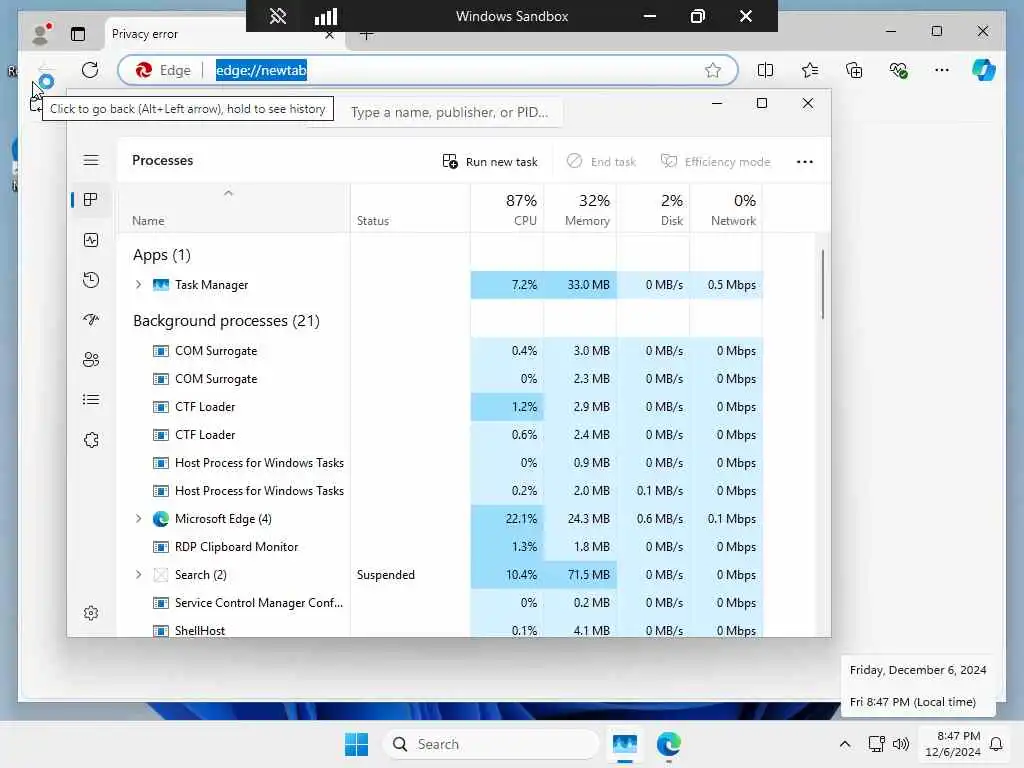Open Windows Start button on taskbar

(x=357, y=744)
